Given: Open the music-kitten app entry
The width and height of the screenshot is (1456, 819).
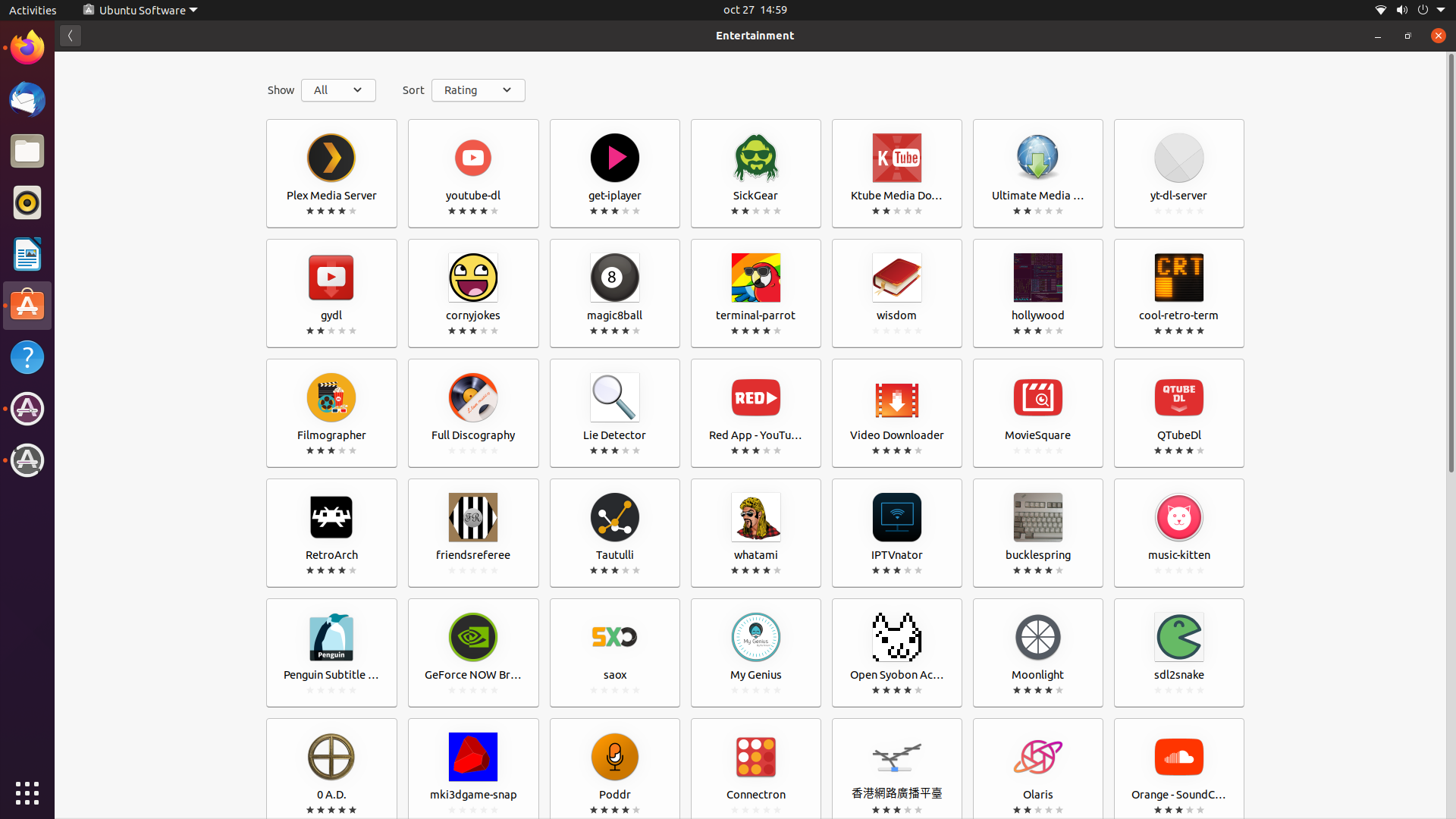Looking at the screenshot, I should pyautogui.click(x=1178, y=533).
